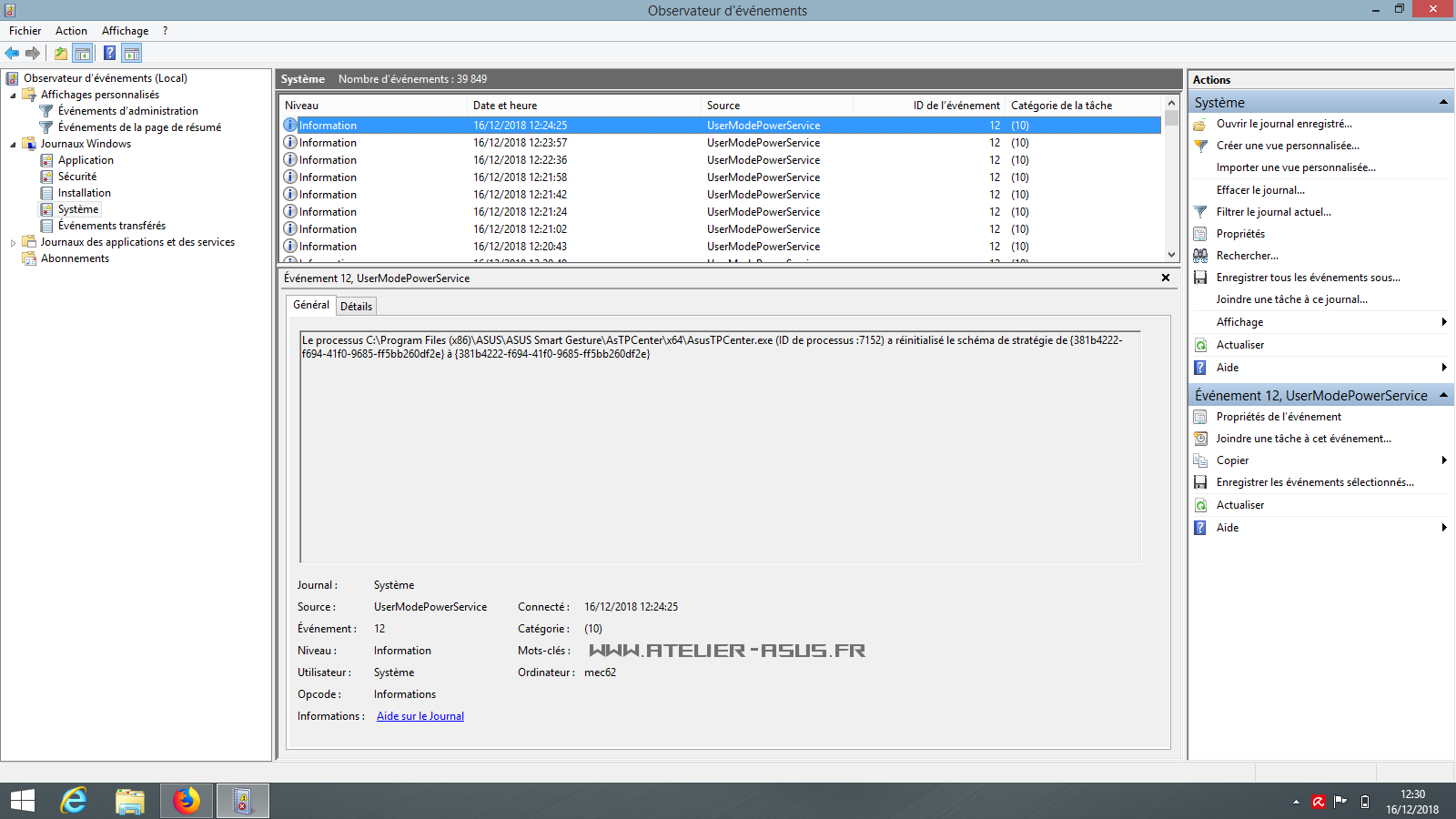
Task: Launch Internet Explorer from the taskbar
Action: tap(74, 801)
